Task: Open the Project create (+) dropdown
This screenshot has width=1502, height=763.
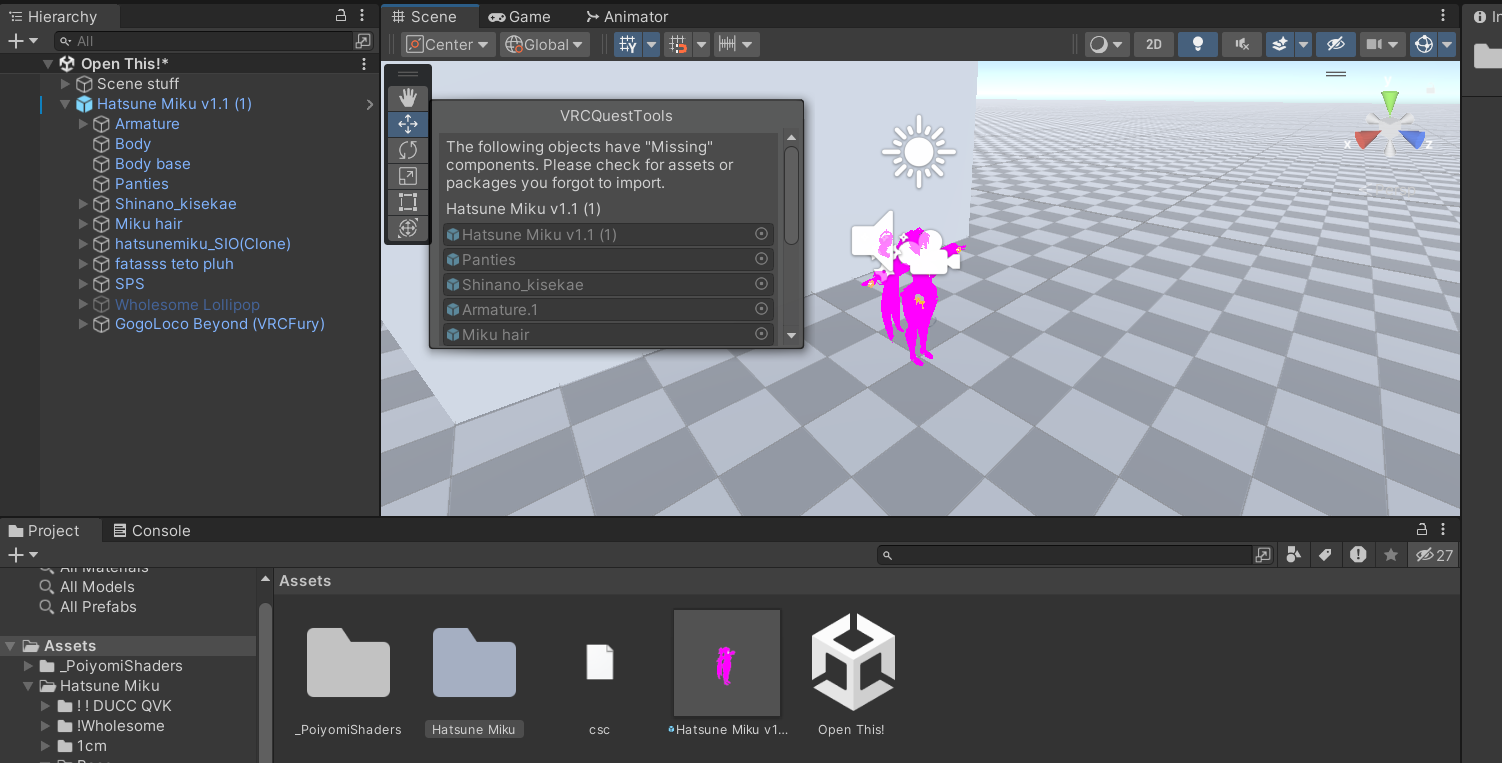Action: (x=22, y=555)
